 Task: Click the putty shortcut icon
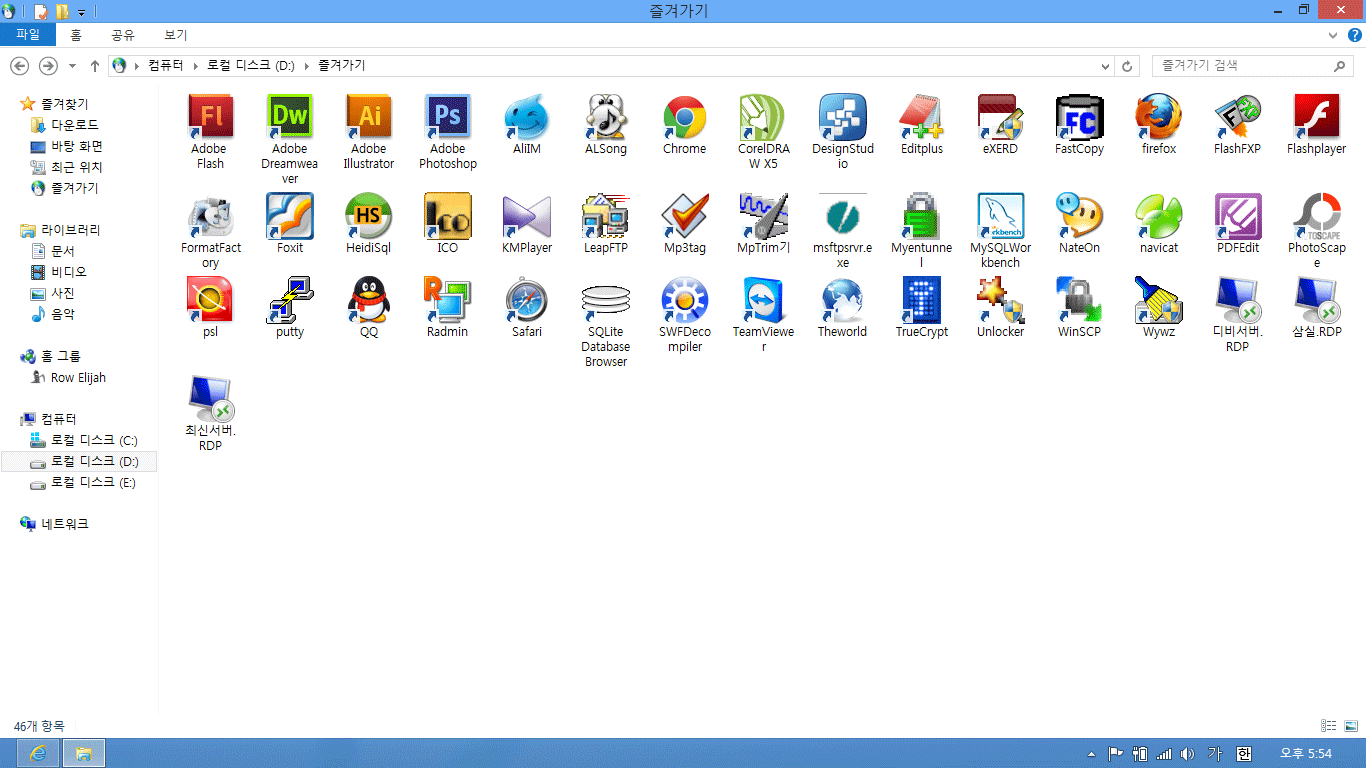[x=290, y=301]
